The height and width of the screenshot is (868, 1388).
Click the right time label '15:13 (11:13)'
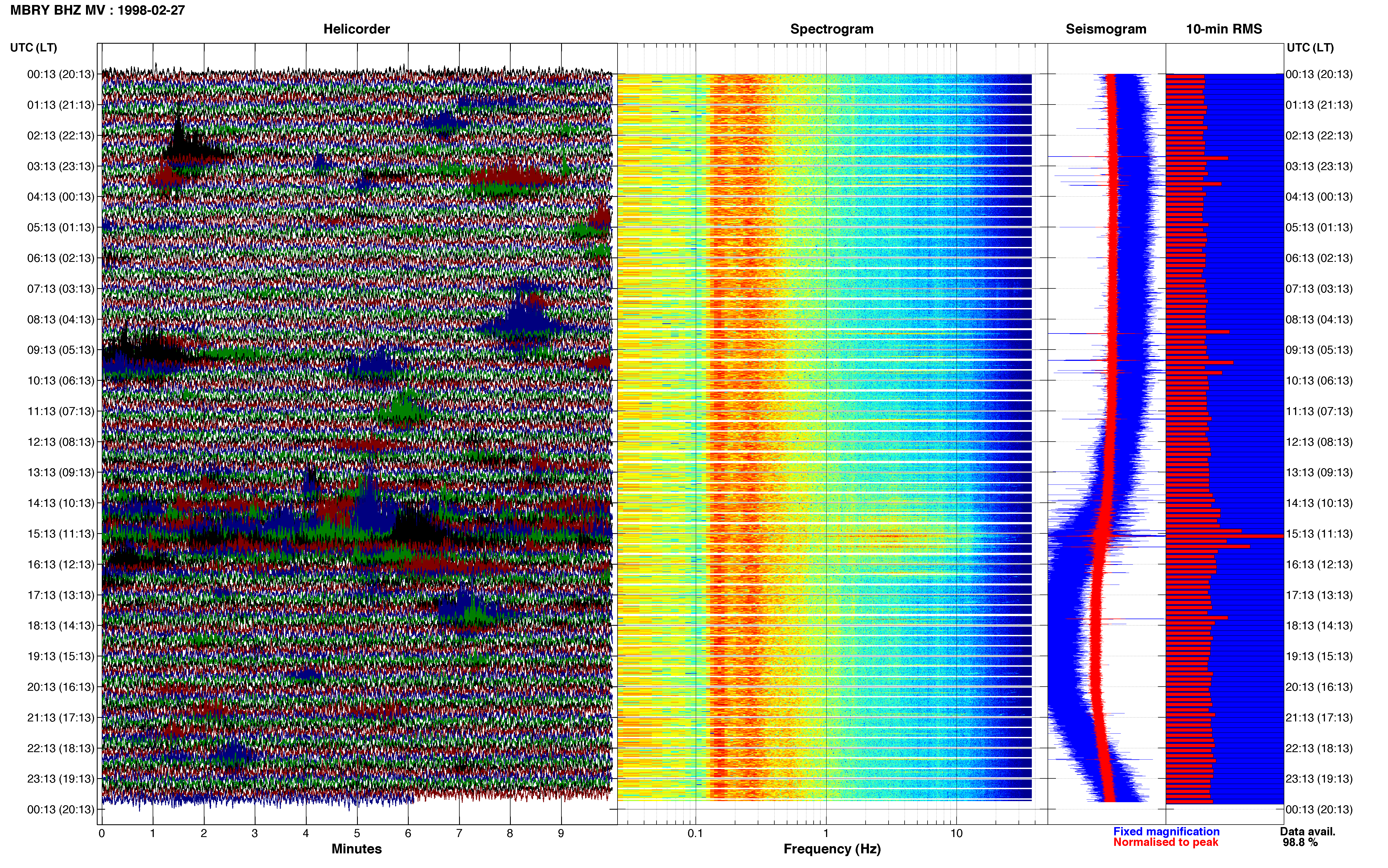(x=1319, y=534)
